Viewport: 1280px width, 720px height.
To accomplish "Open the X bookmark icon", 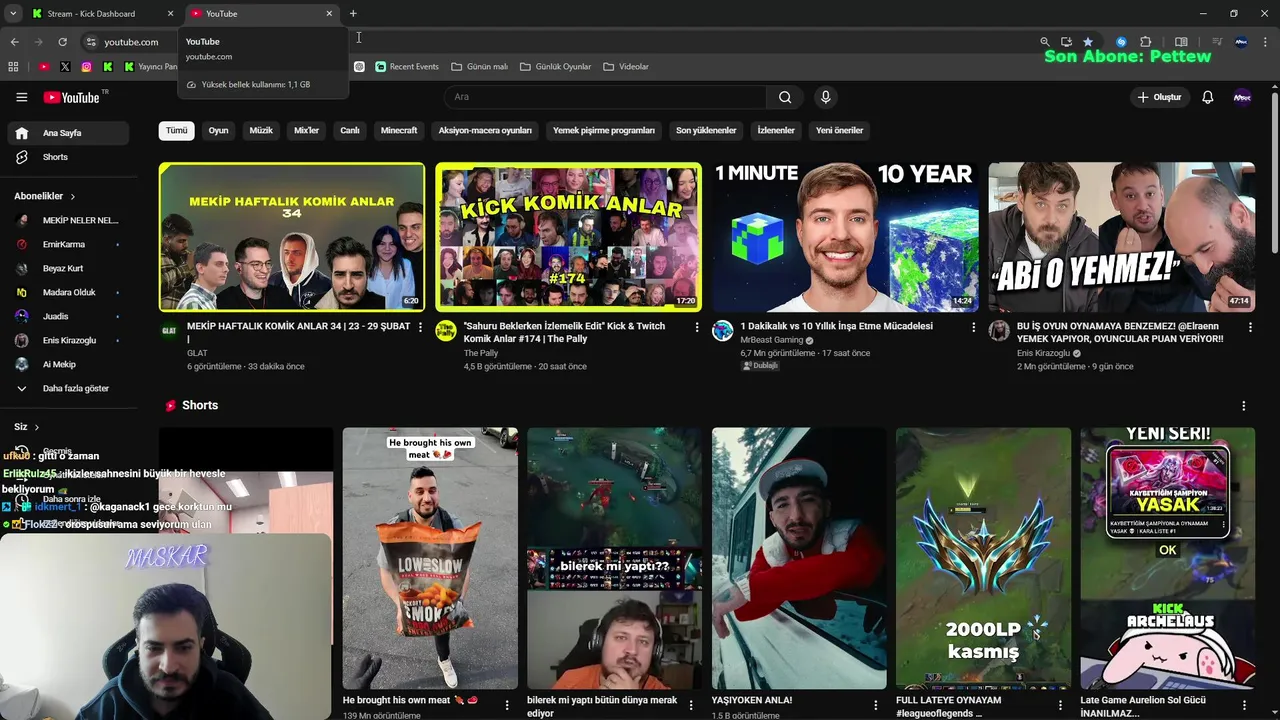I will click(x=65, y=67).
